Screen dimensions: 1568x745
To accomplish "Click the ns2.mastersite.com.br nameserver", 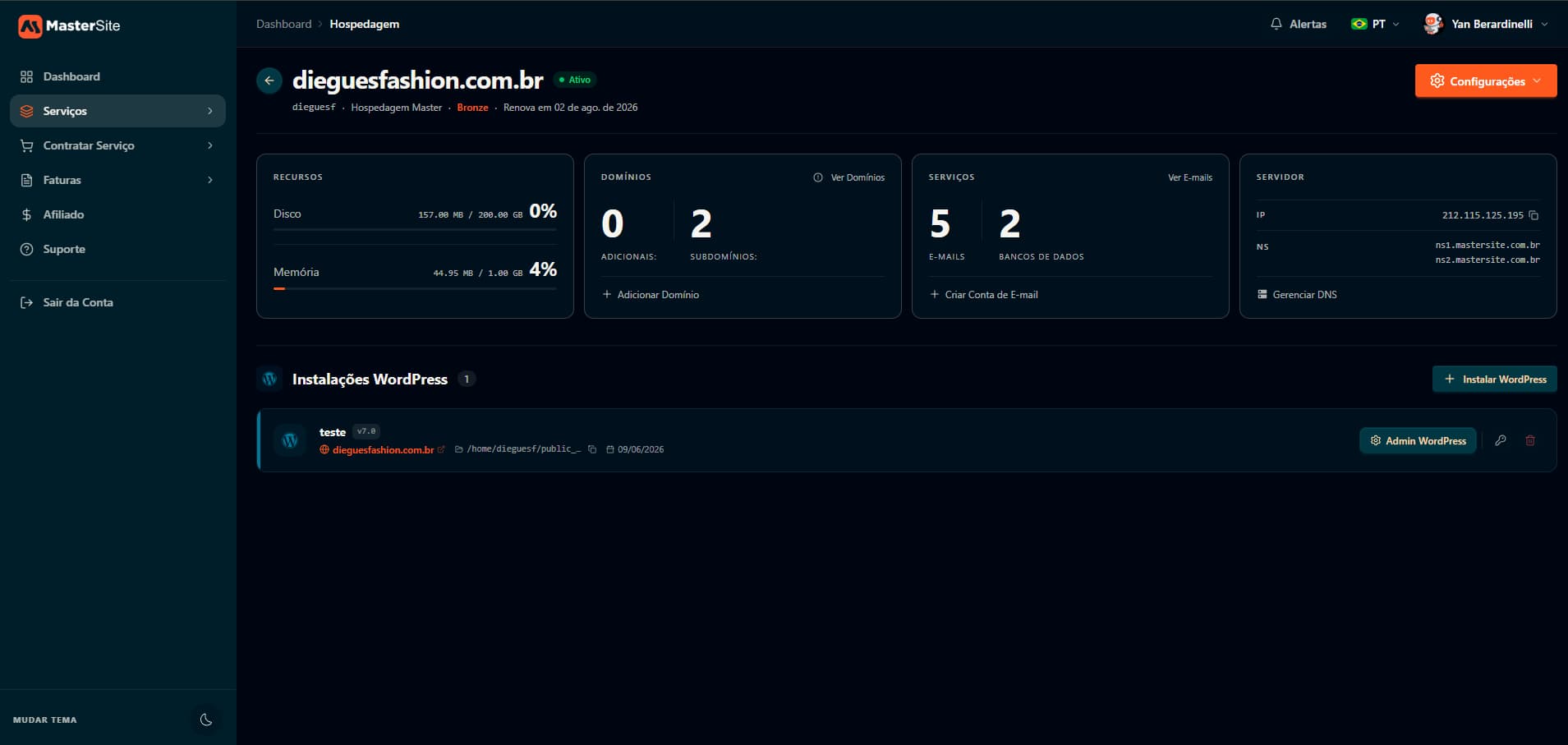I will [1488, 260].
